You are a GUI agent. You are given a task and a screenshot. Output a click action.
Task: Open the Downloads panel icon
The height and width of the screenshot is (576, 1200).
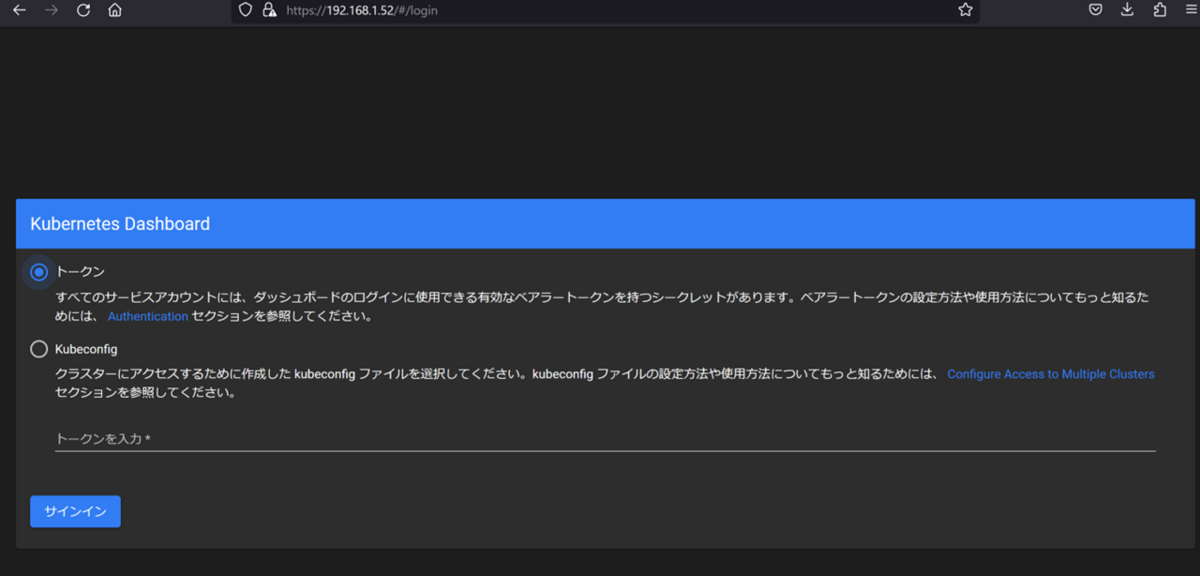tap(1126, 11)
